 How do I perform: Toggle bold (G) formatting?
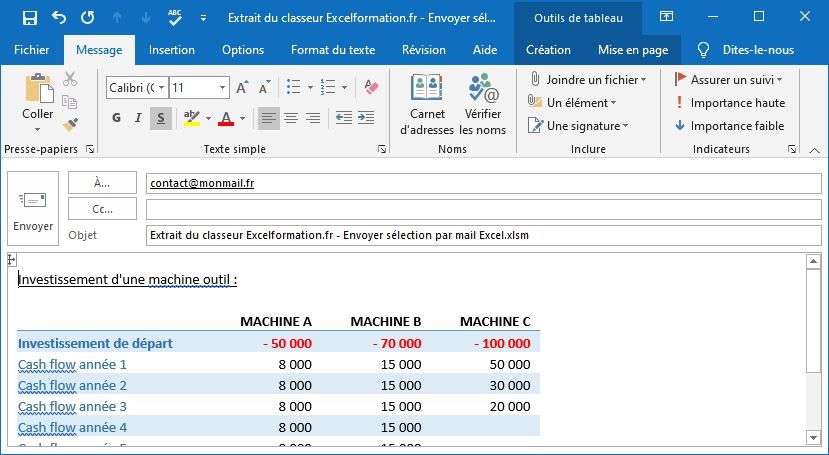(116, 118)
